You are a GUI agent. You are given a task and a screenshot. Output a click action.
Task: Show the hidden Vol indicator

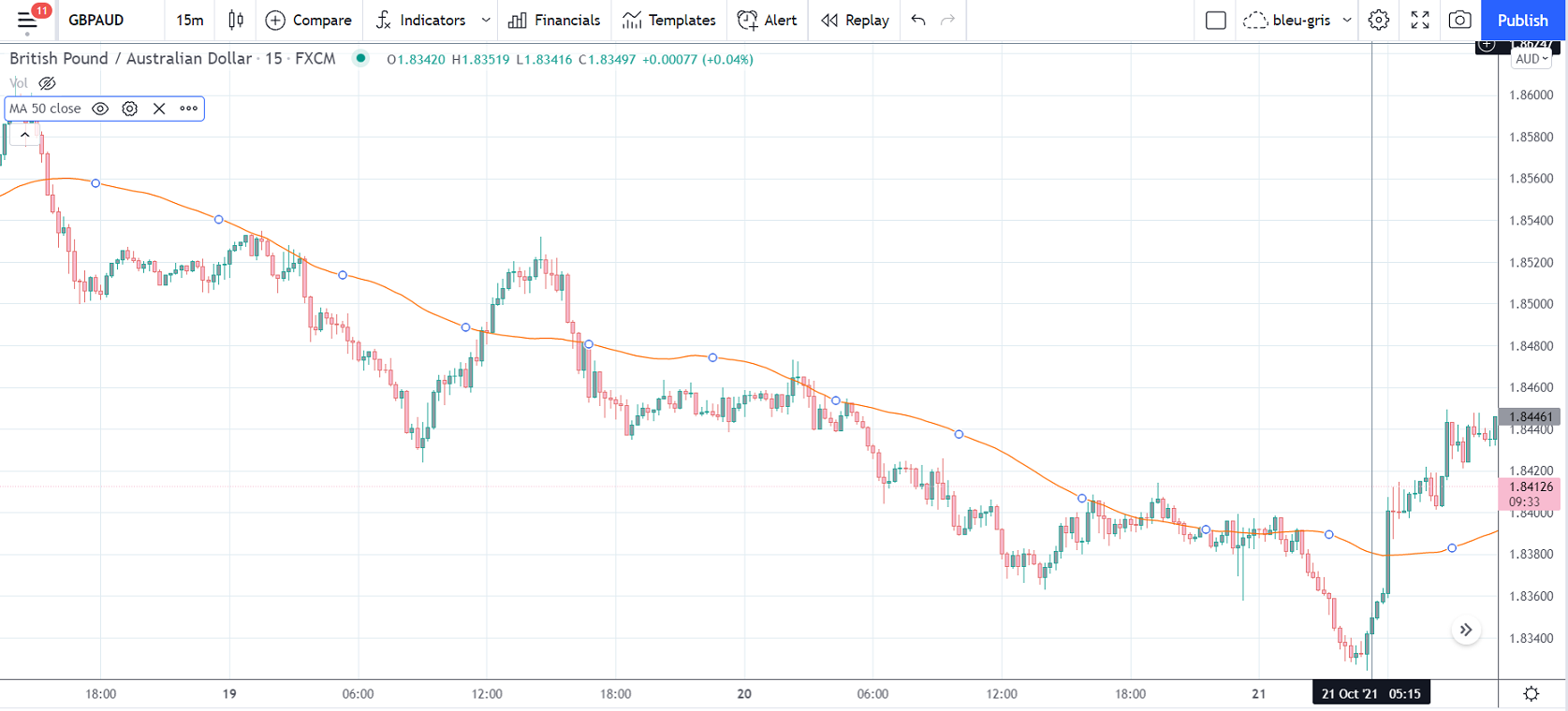(47, 83)
